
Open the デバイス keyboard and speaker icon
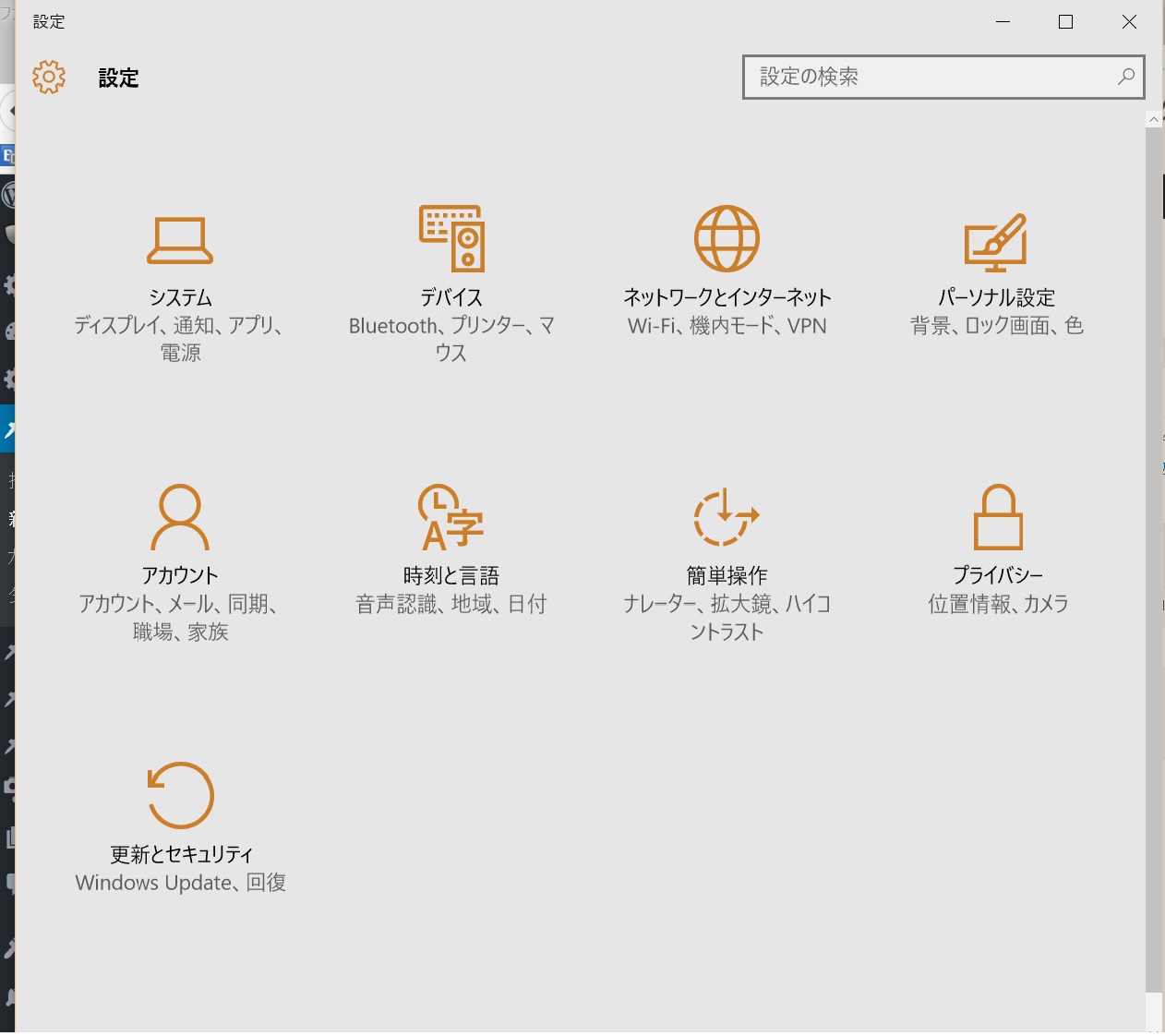[x=451, y=238]
